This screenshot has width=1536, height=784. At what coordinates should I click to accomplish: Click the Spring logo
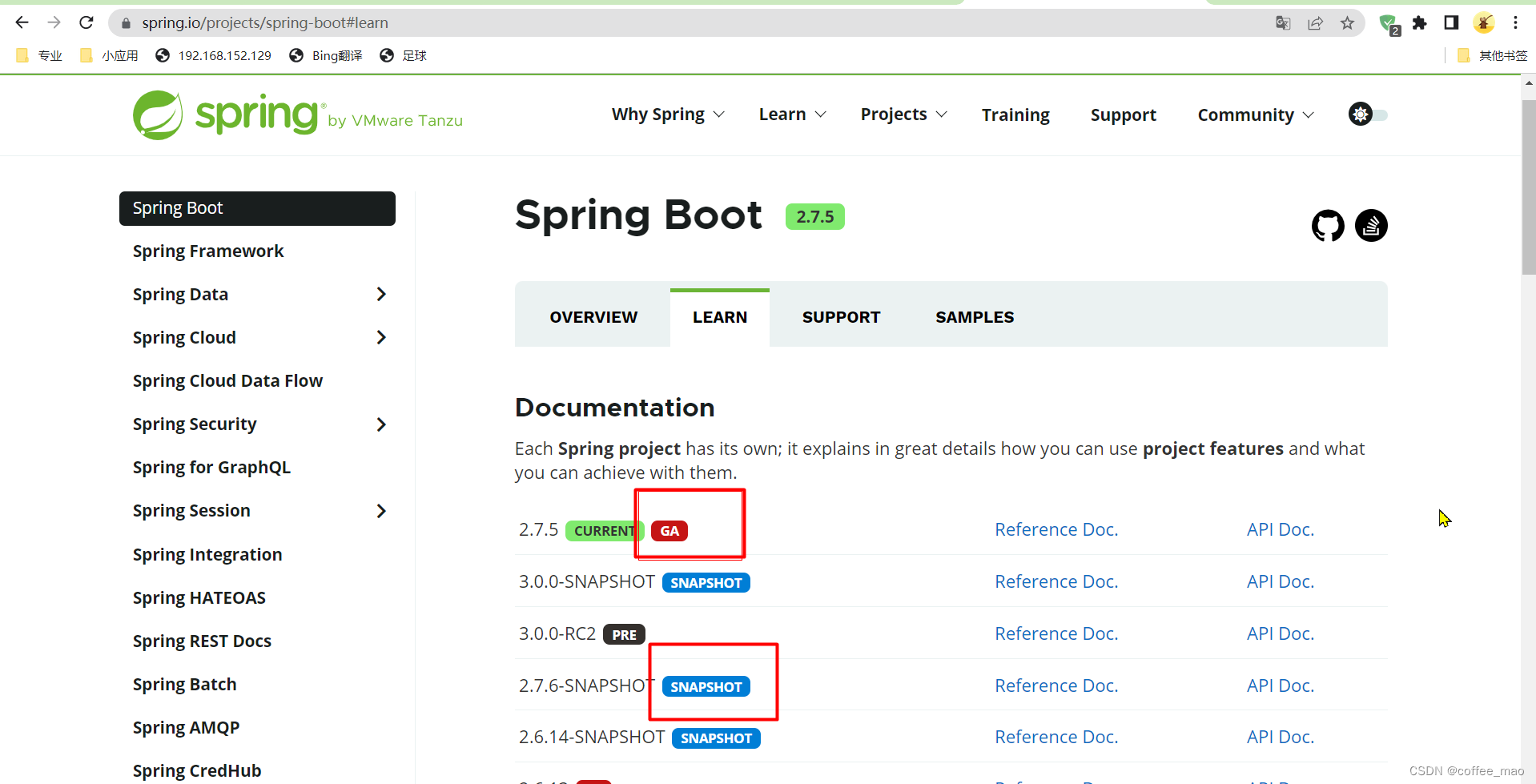point(298,115)
